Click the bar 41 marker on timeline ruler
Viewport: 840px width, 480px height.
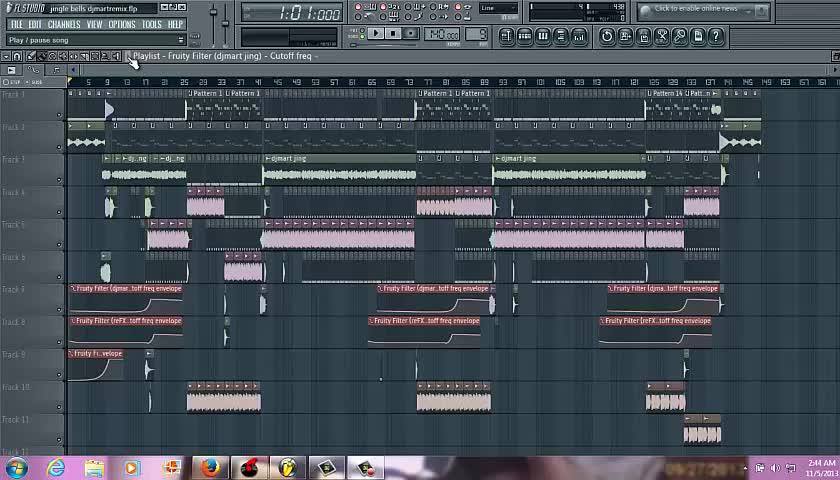tap(259, 82)
